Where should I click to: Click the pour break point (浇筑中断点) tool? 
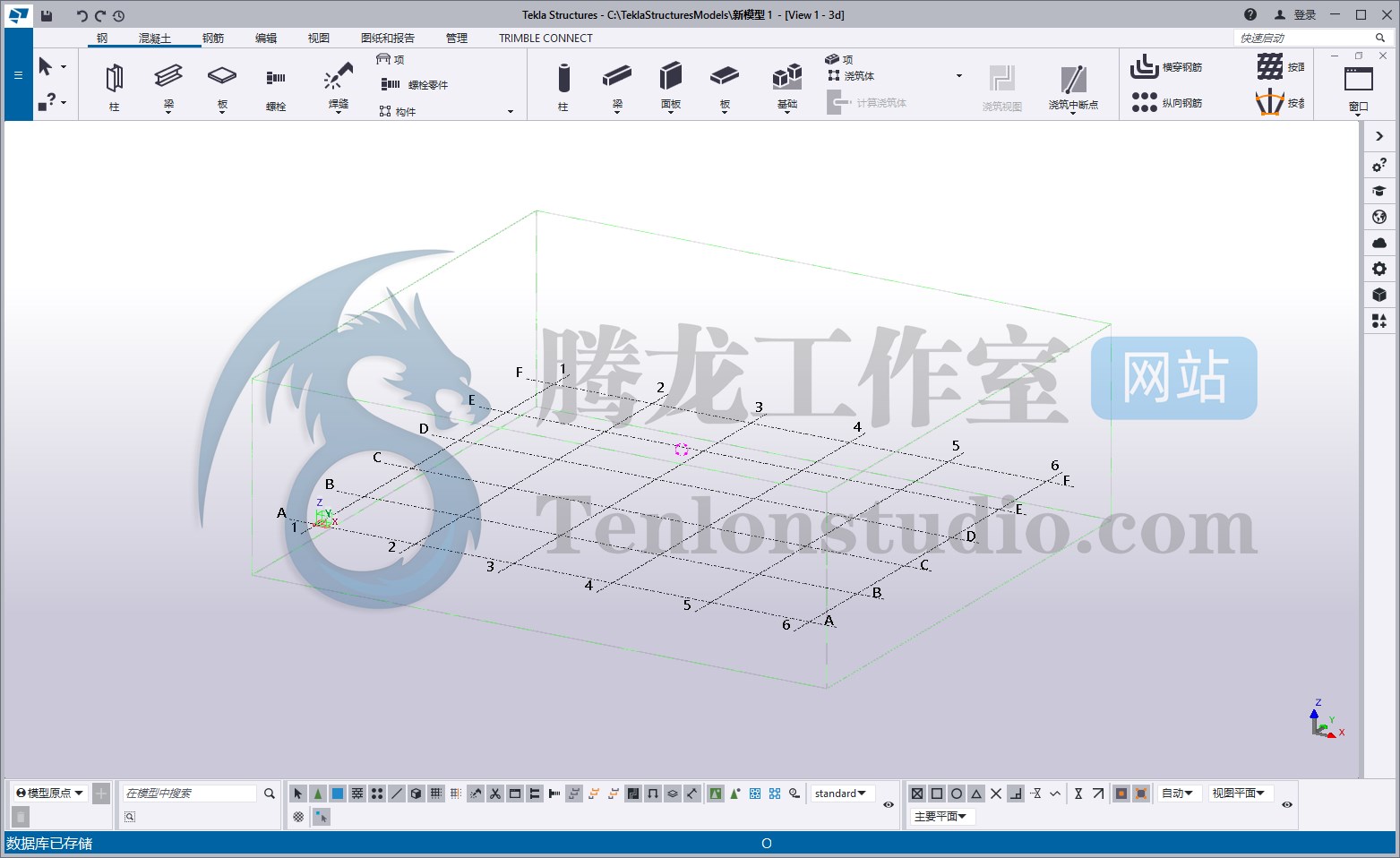tap(1073, 88)
